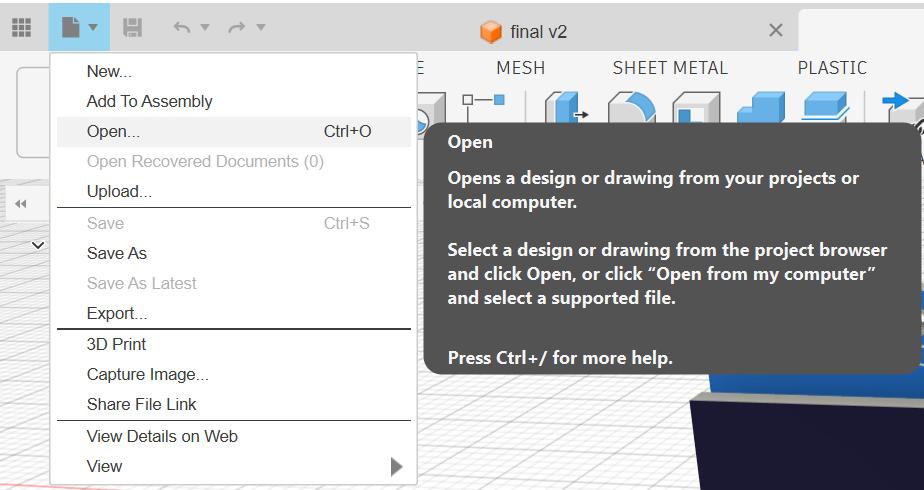
Task: Switch to the Sheet Metal tab
Action: coord(670,68)
